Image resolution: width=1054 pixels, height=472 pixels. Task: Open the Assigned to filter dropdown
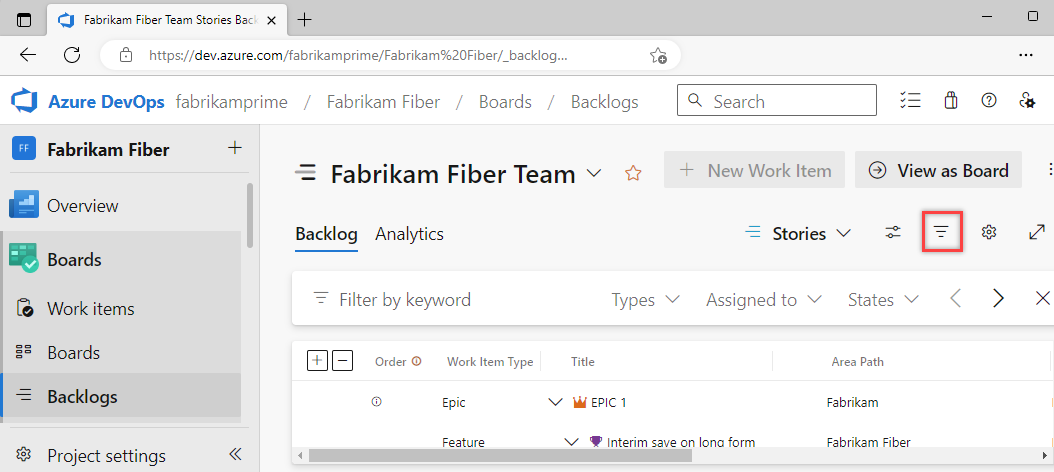pos(764,299)
